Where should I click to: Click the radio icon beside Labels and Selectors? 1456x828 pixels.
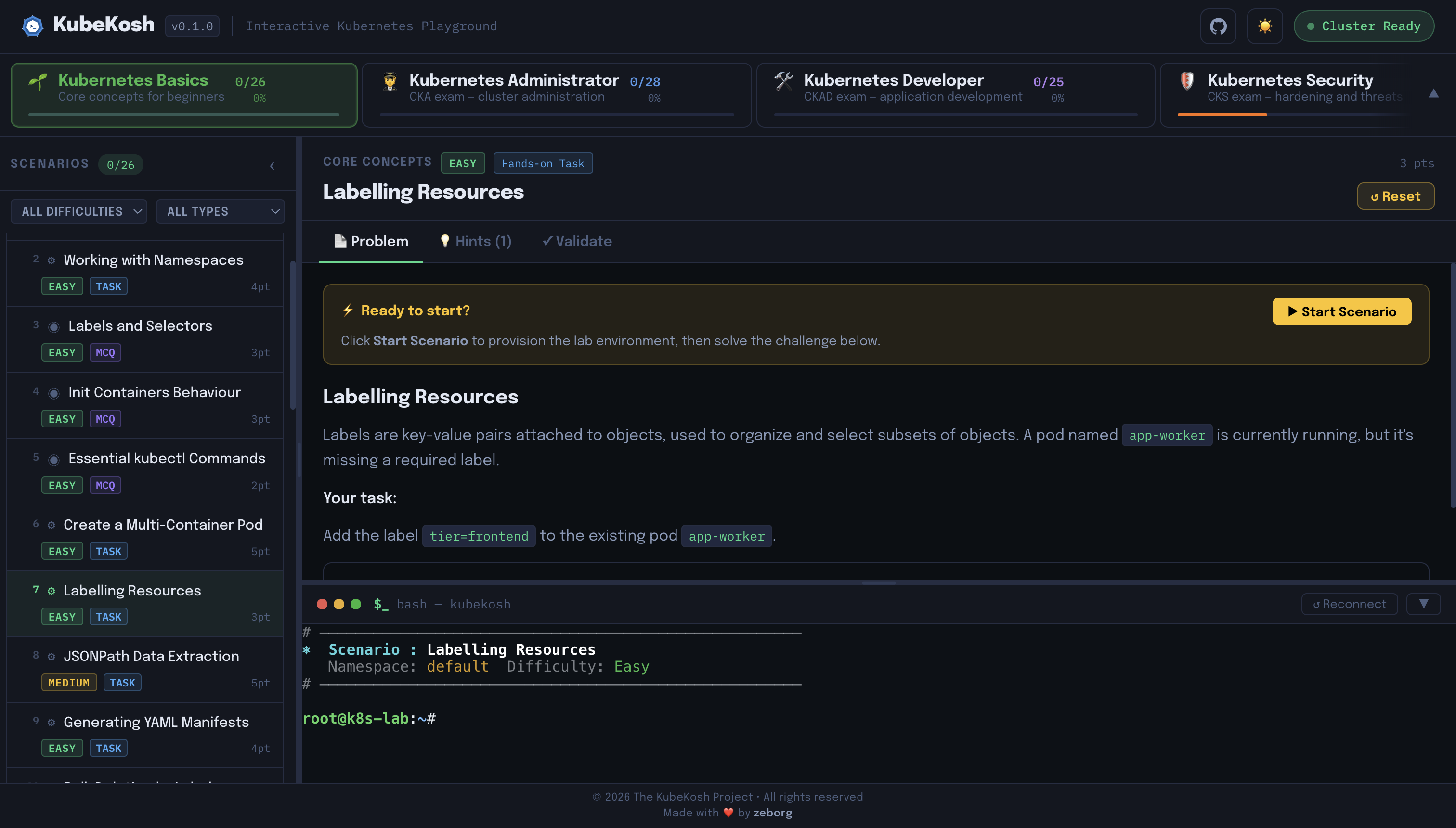click(53, 327)
